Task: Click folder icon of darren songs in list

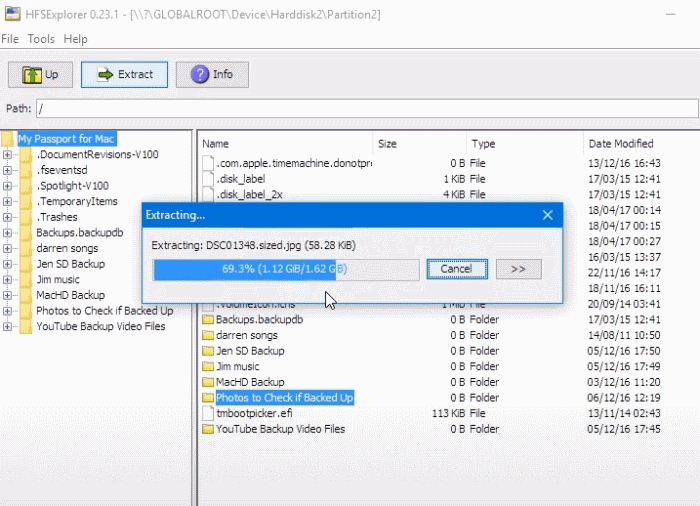Action: tap(208, 335)
